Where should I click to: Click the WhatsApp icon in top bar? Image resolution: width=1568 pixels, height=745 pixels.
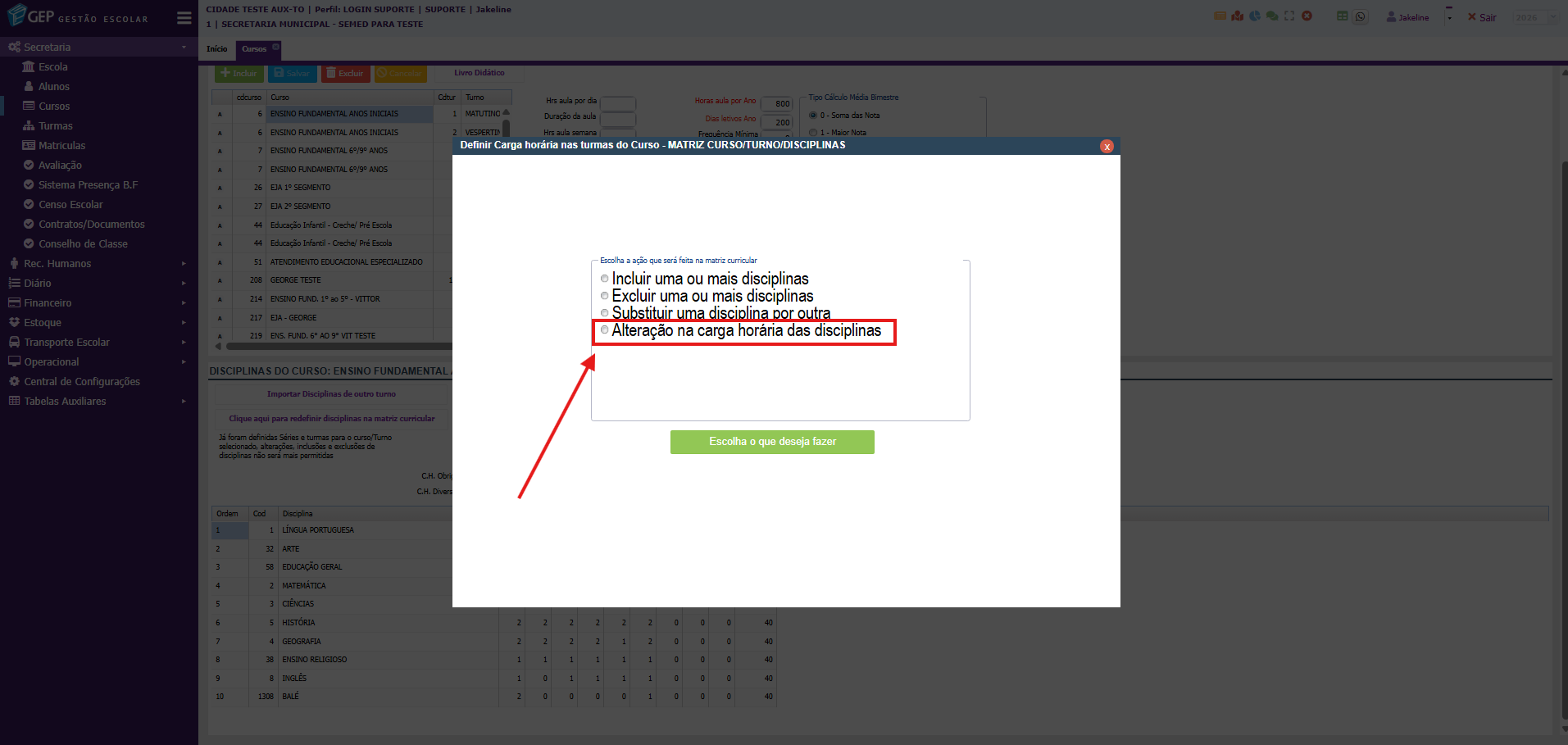click(1361, 16)
